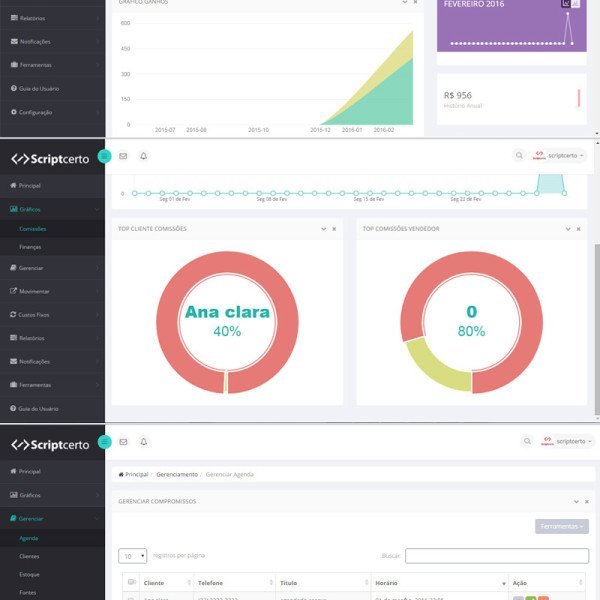Image resolution: width=600 pixels, height=600 pixels.
Task: Click the bell icon above the commissions donut charts
Action: pyautogui.click(x=143, y=156)
